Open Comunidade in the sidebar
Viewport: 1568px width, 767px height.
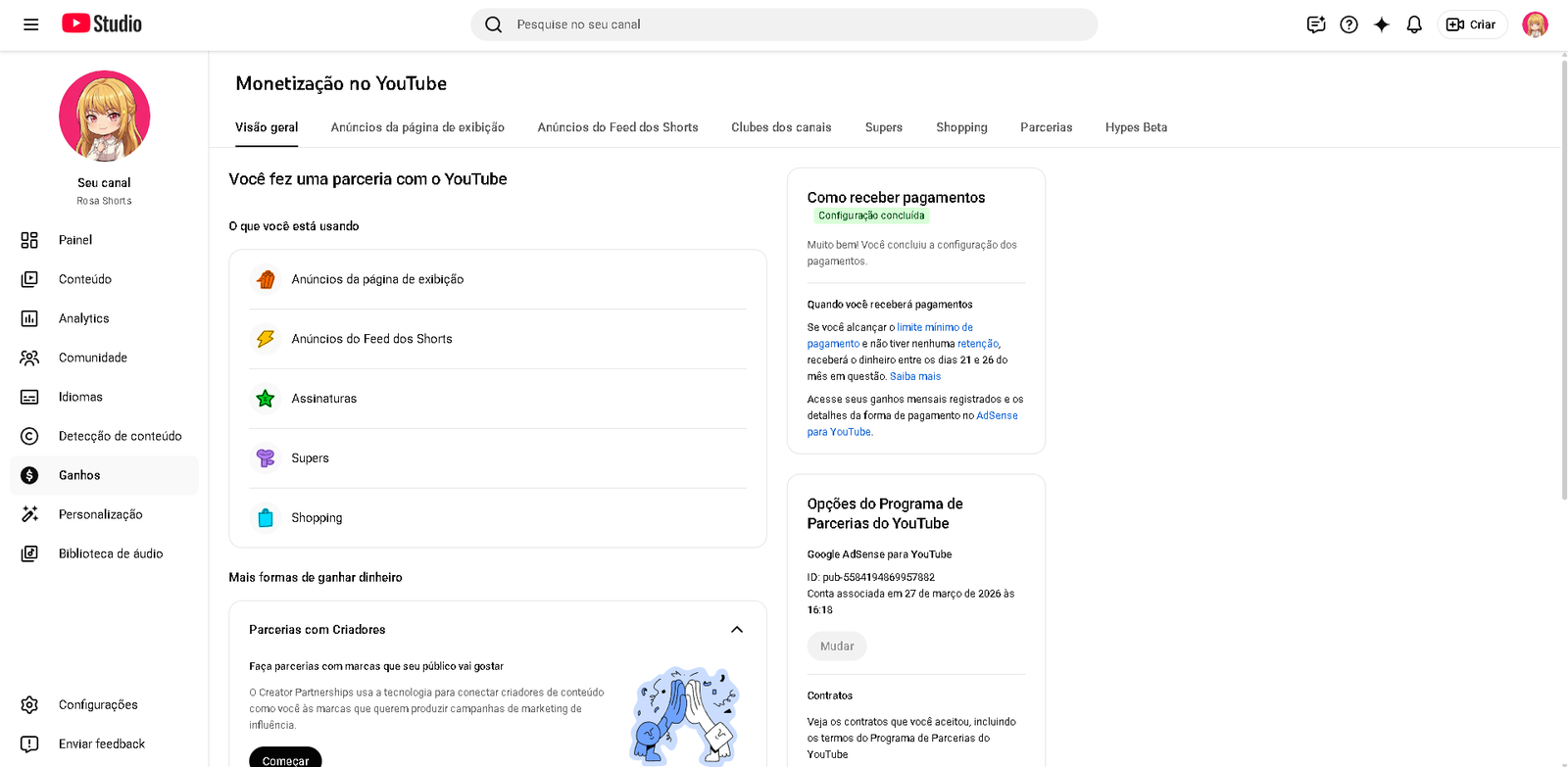click(x=93, y=358)
